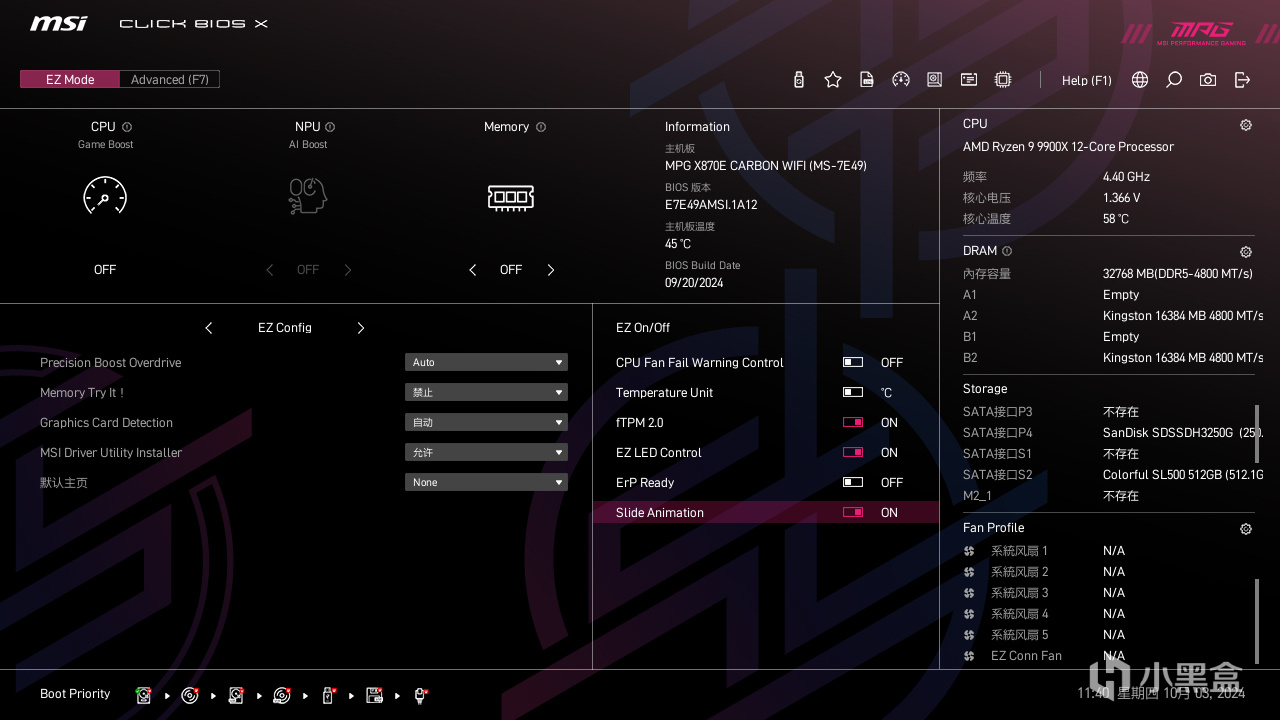The image size is (1280, 720).
Task: Click the exit door icon
Action: [x=1242, y=80]
